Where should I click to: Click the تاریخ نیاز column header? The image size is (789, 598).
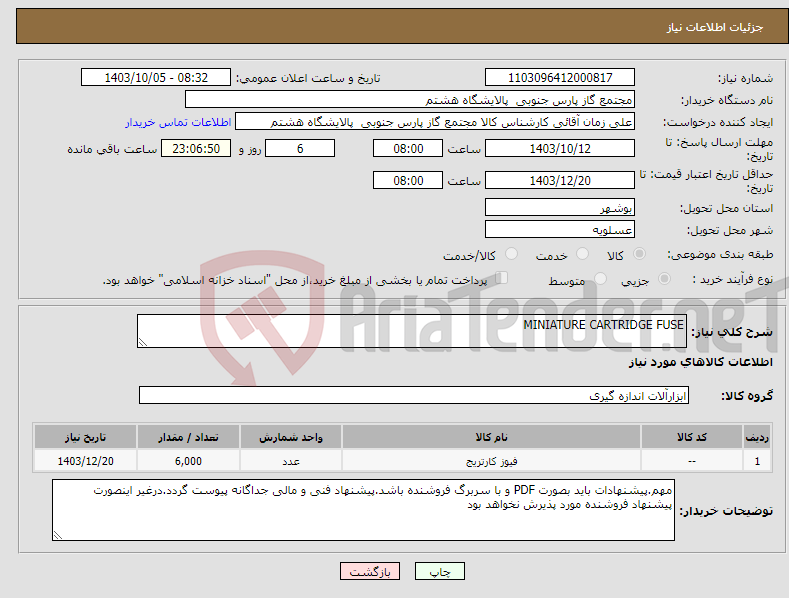click(x=85, y=437)
